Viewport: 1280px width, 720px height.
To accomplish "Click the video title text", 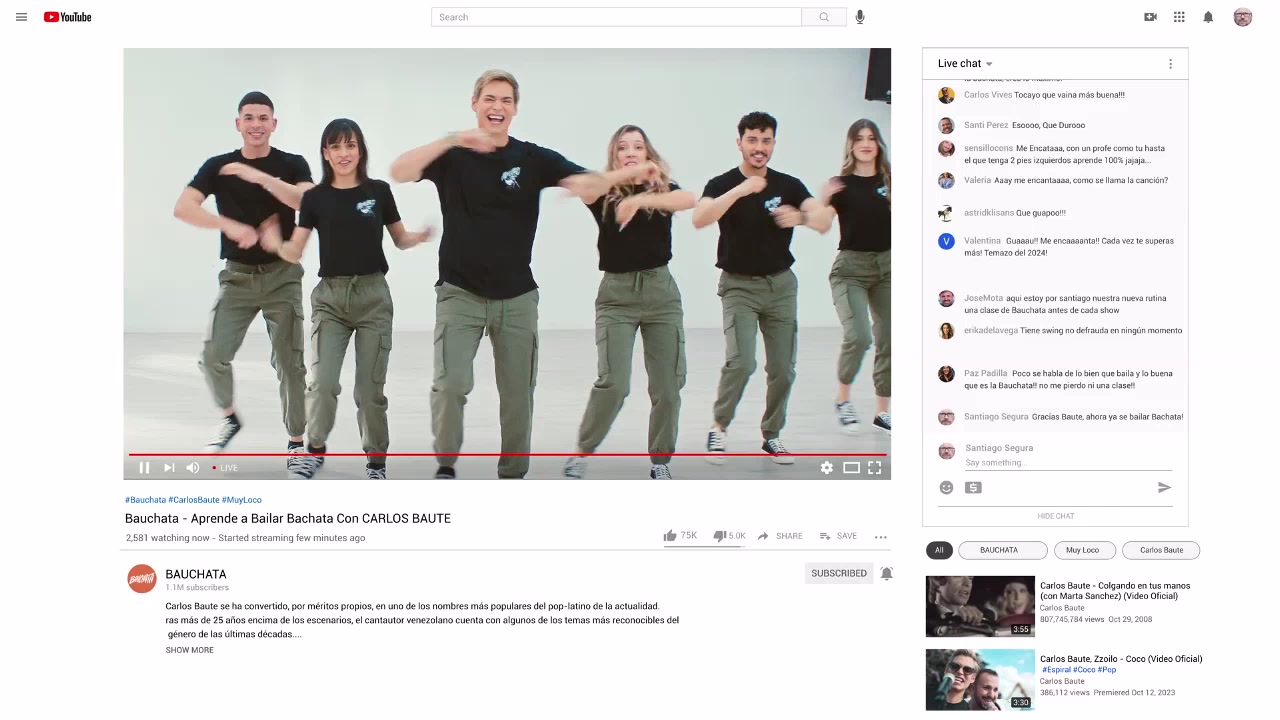I will point(288,518).
